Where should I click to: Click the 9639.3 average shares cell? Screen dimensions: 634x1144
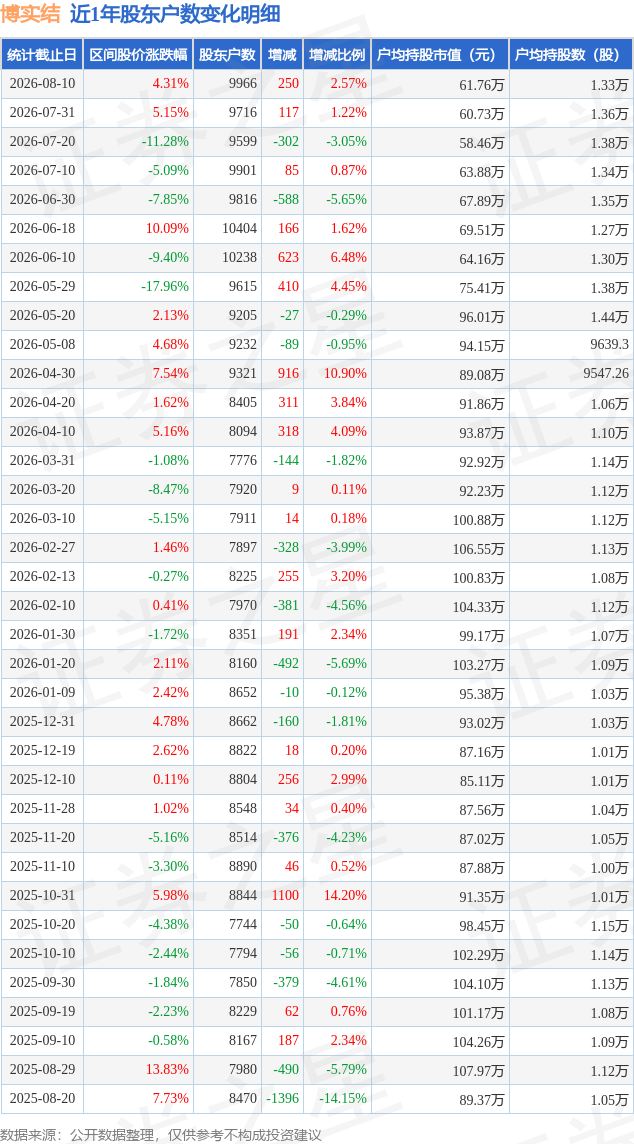(571, 344)
